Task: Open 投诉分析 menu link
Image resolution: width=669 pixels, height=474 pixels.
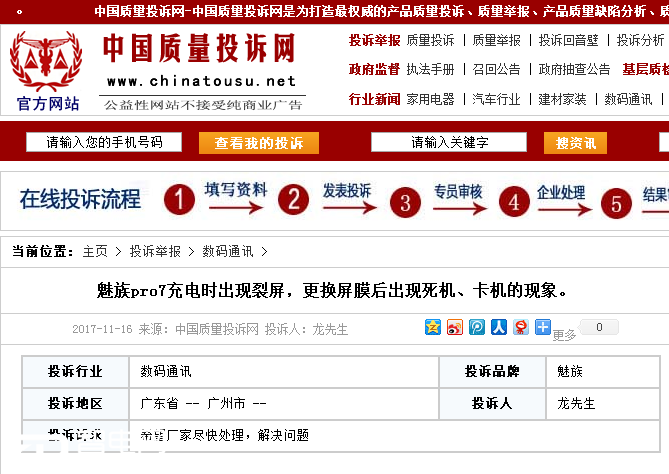Action: point(640,41)
